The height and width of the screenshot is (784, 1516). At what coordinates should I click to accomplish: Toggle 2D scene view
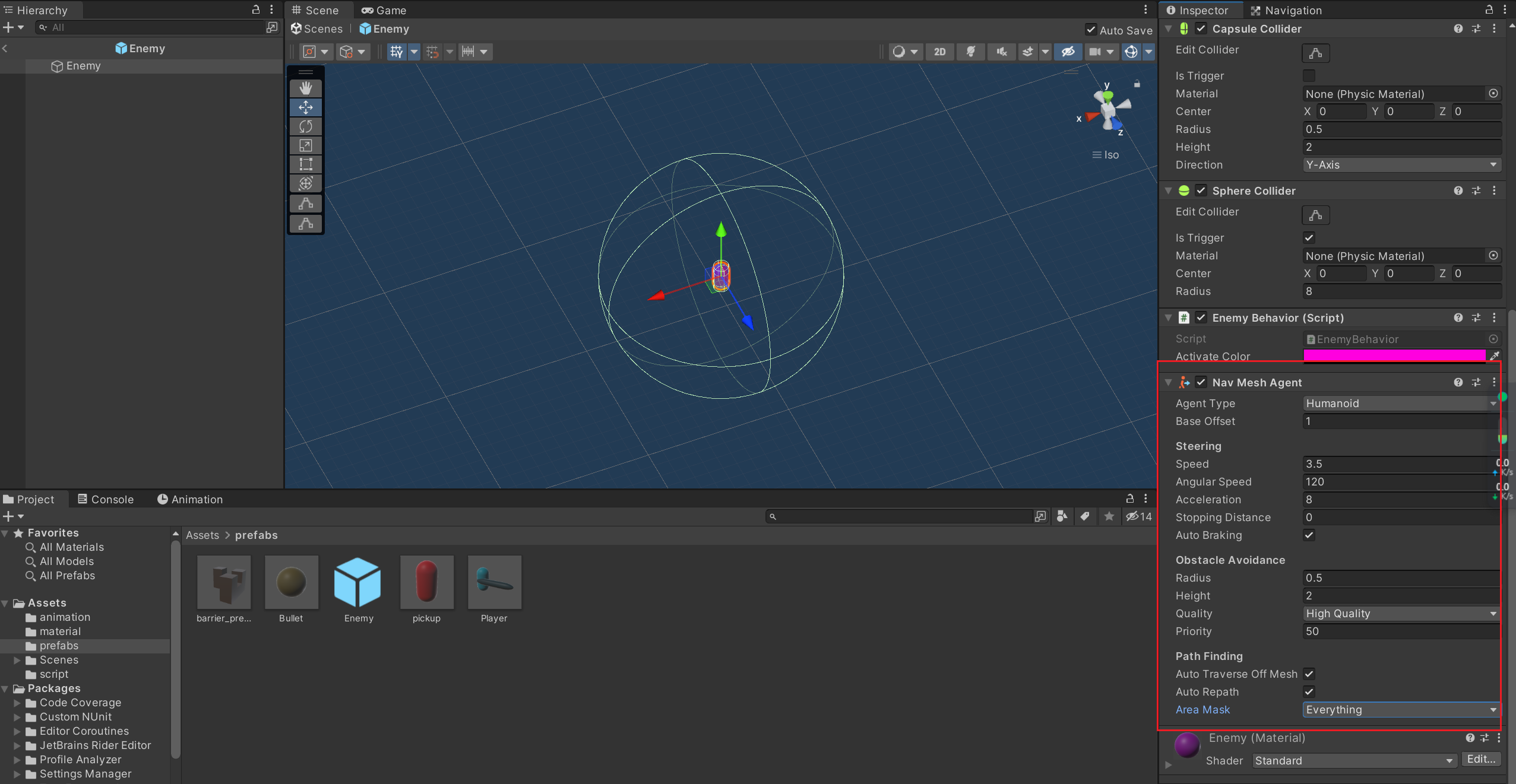(x=939, y=52)
